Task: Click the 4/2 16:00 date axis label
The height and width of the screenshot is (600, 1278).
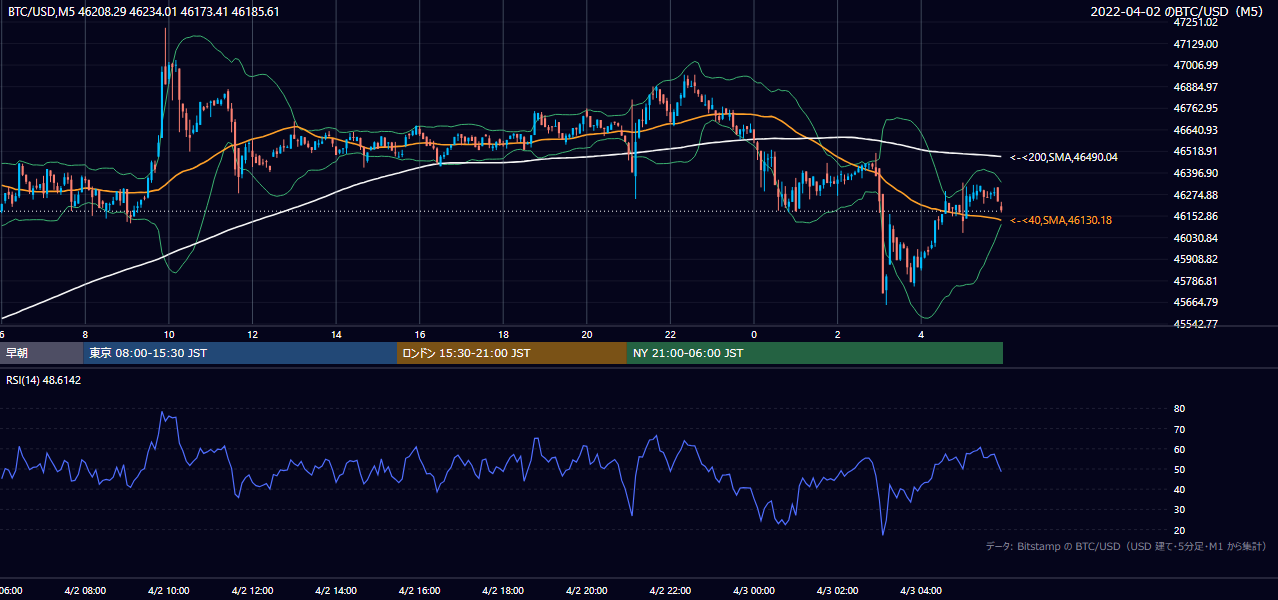Action: (420, 591)
